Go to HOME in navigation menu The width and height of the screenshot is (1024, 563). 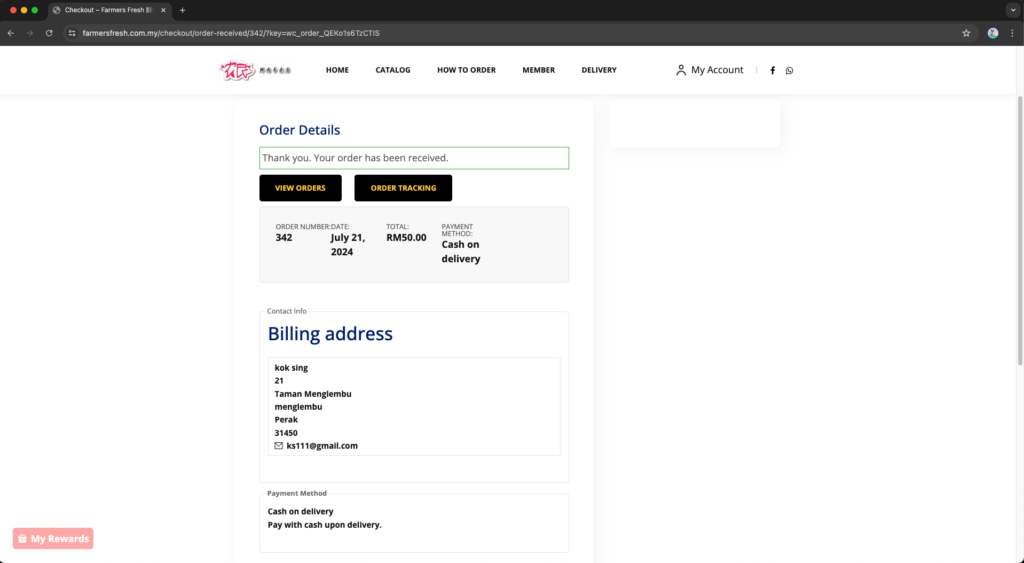point(337,70)
